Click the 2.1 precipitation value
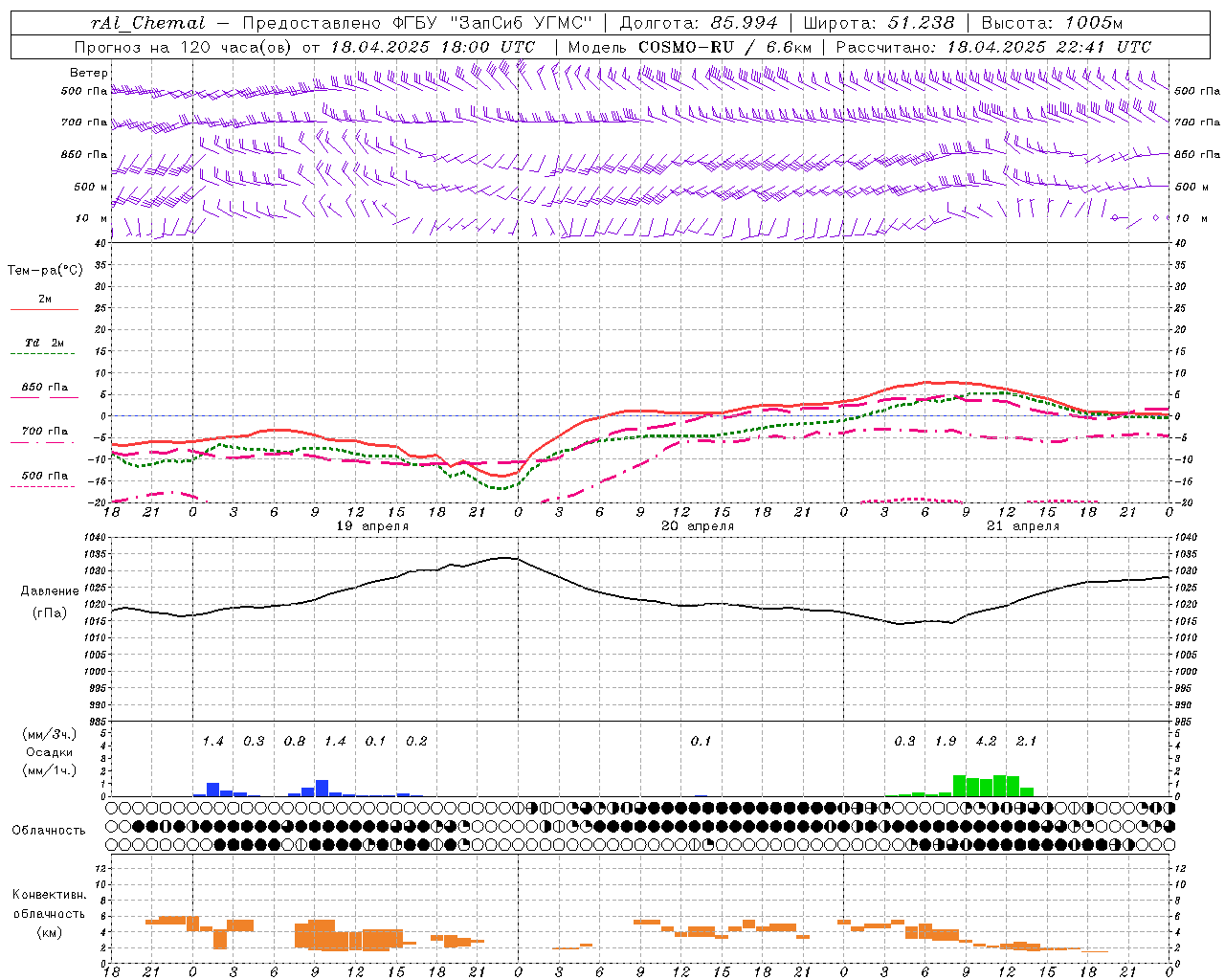This screenshot has width=1225, height=980. tap(1026, 742)
